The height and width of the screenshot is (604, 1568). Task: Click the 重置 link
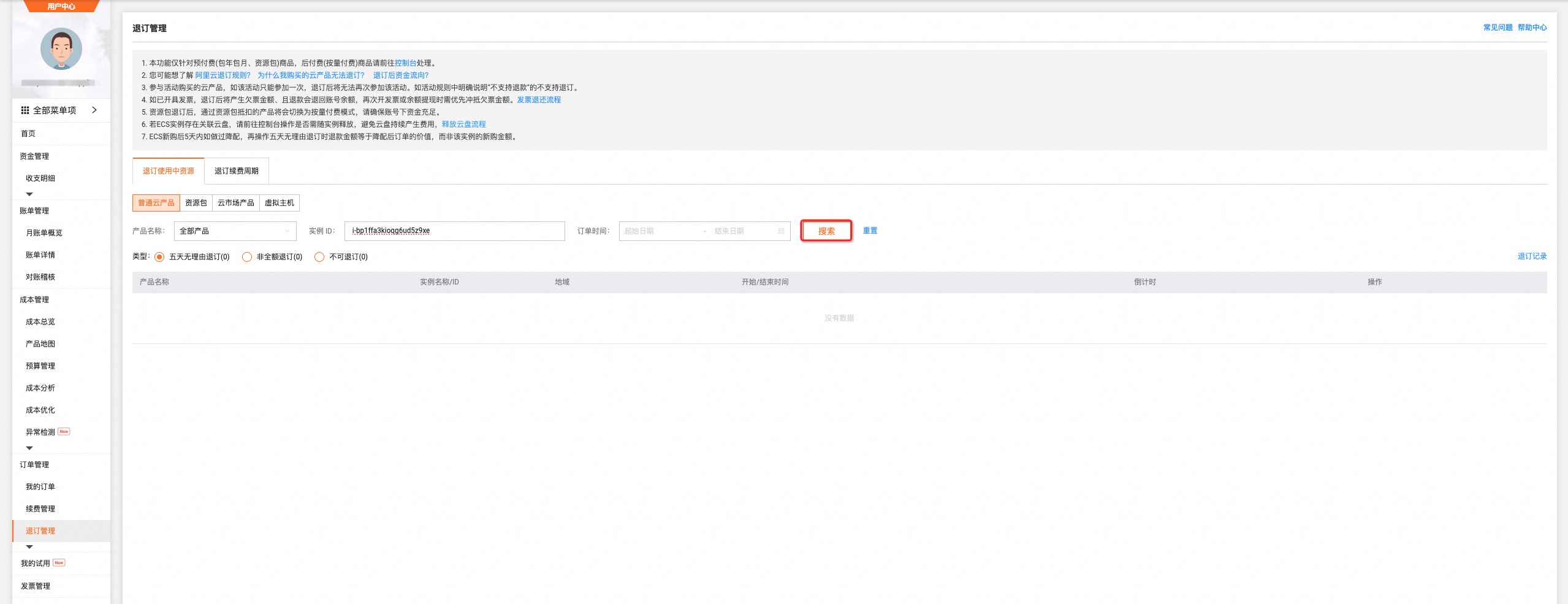coord(870,231)
